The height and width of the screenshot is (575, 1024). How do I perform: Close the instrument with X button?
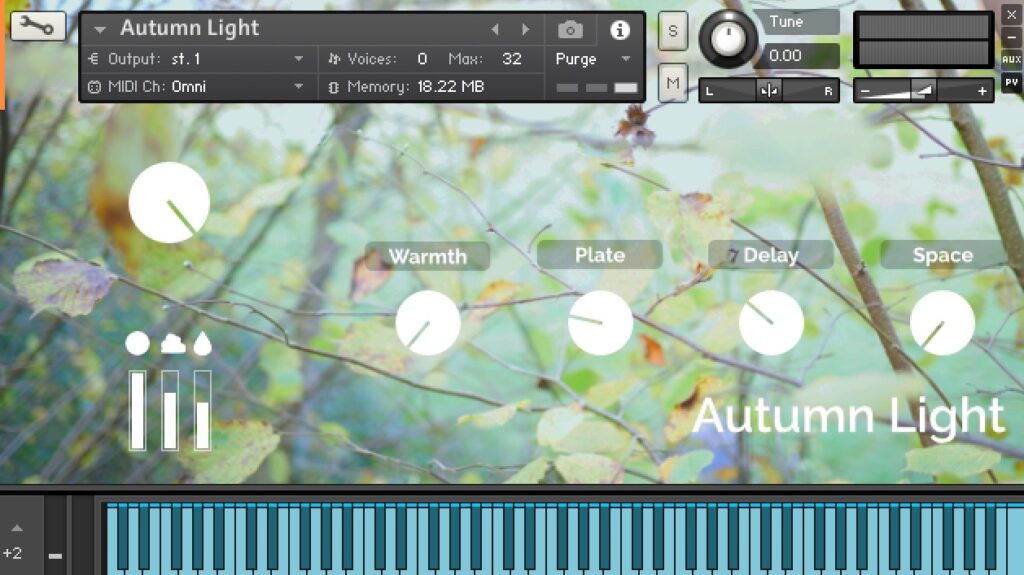[x=1011, y=14]
